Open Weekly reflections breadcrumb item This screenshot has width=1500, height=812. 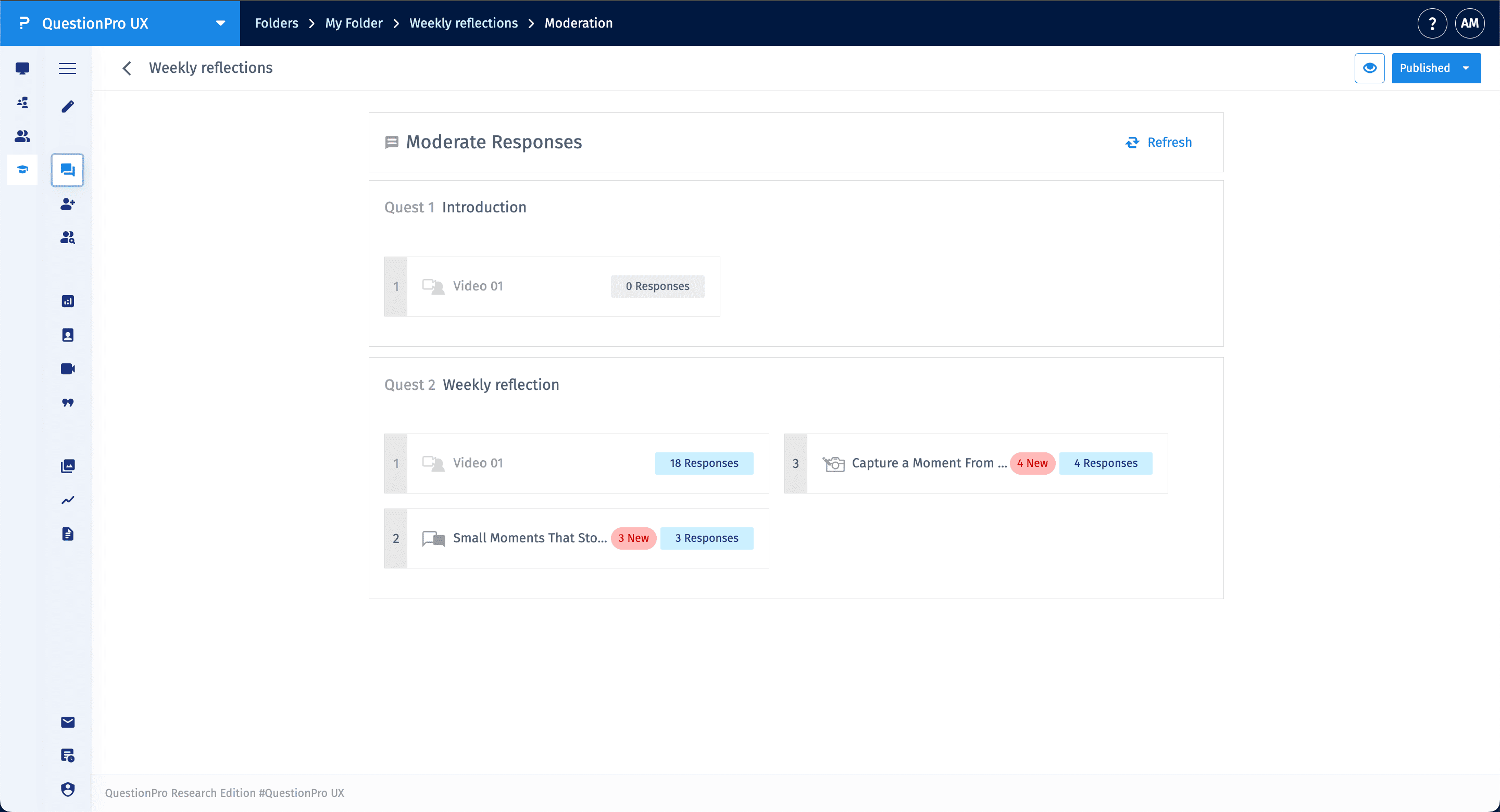(463, 23)
